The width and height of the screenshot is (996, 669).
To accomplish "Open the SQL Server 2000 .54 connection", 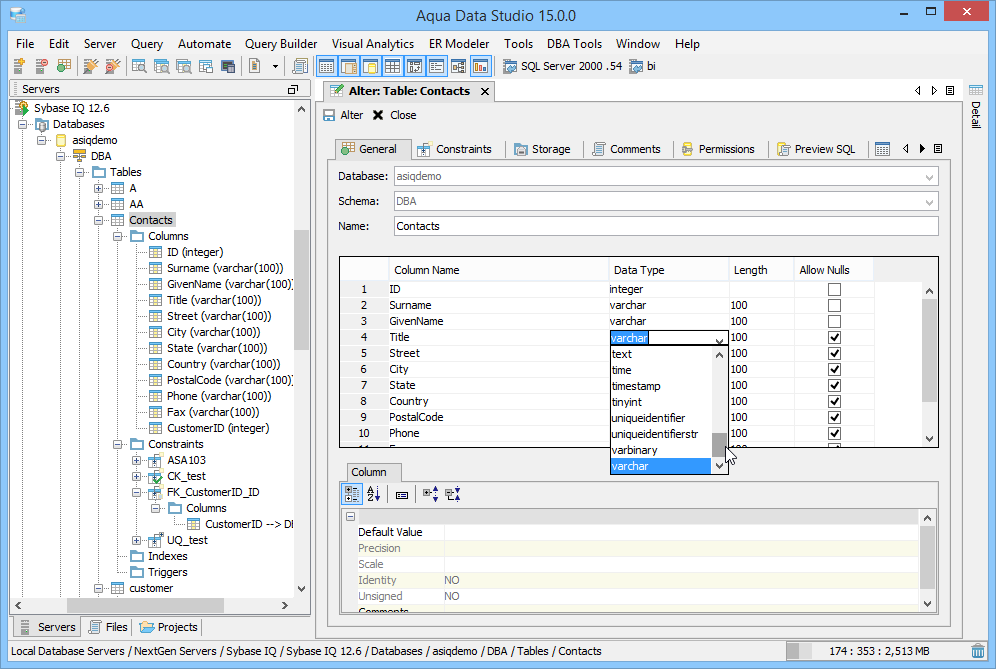I will [563, 66].
